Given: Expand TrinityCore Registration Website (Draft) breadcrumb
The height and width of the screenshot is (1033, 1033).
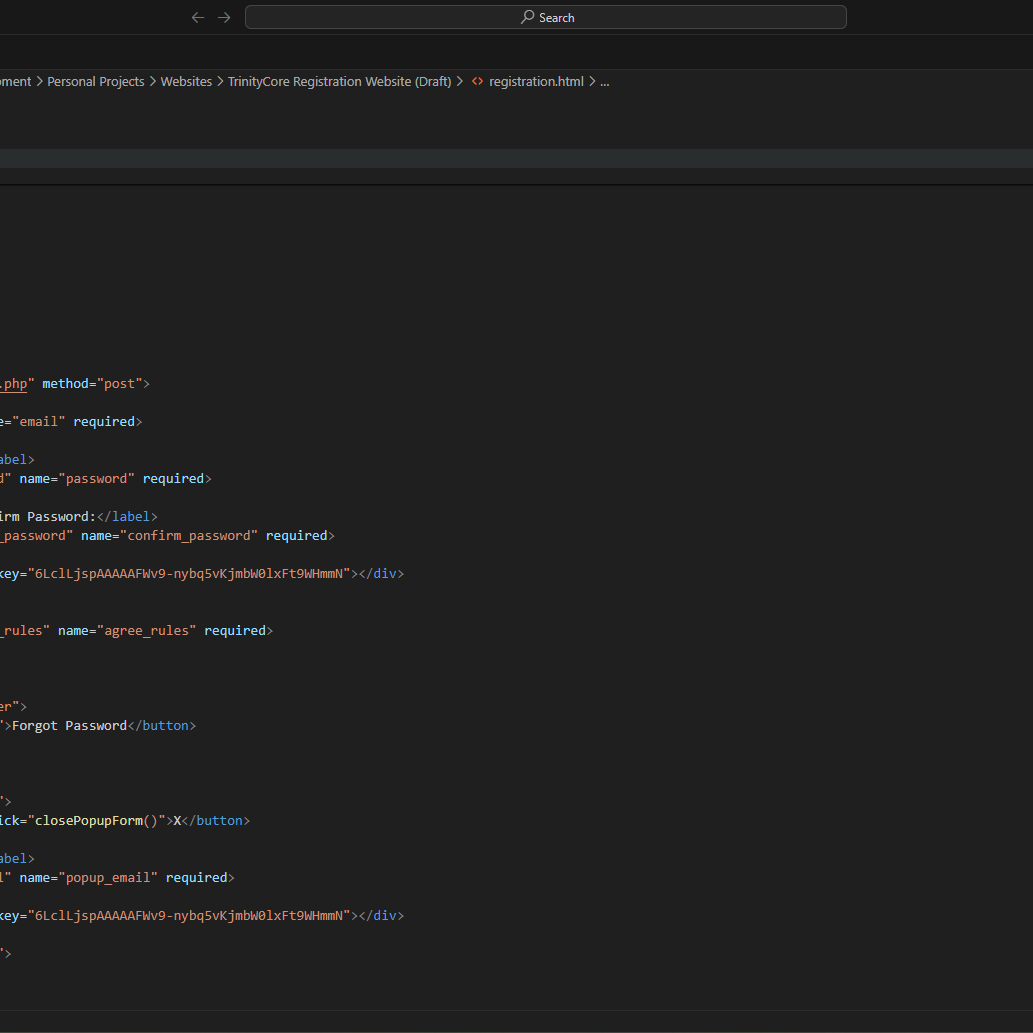Looking at the screenshot, I should (339, 82).
